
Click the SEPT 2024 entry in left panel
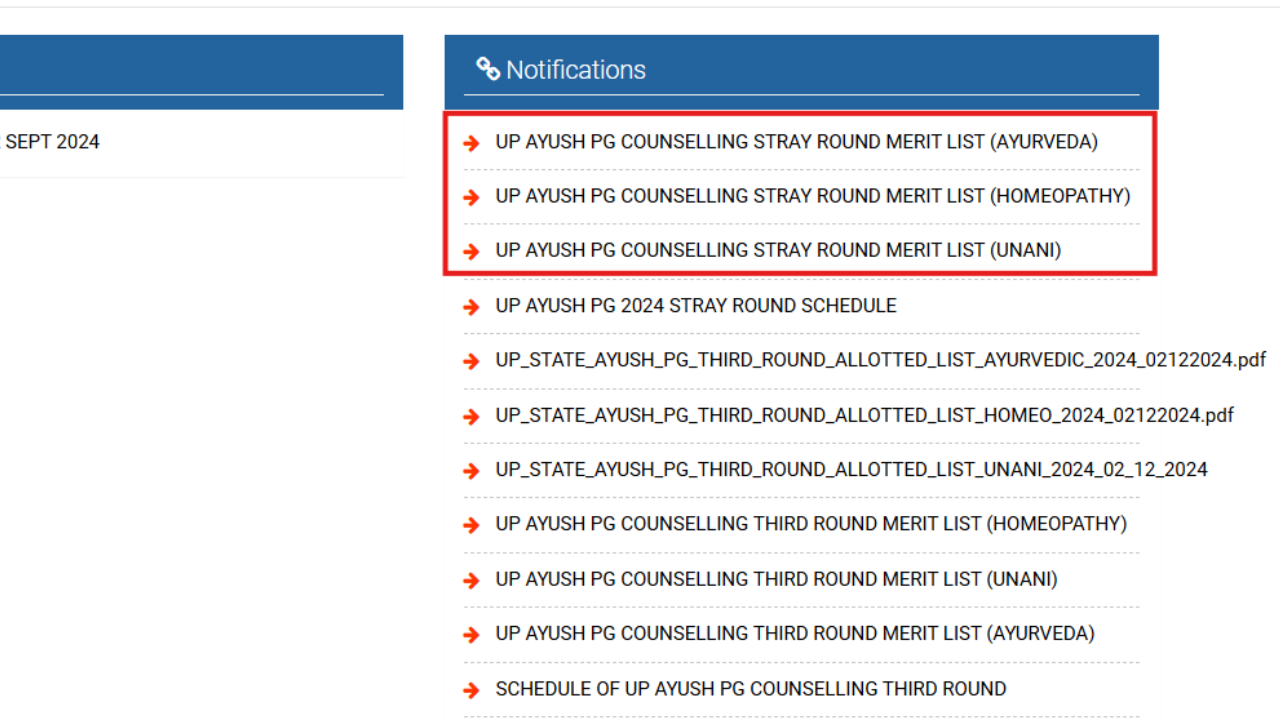click(x=50, y=141)
